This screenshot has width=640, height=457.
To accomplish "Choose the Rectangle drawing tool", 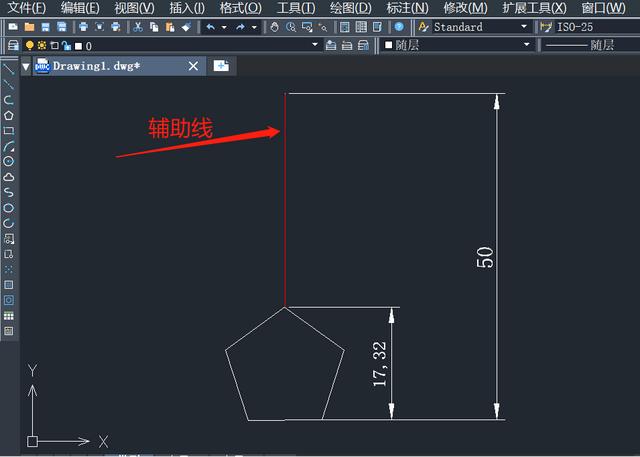I will coord(9,131).
